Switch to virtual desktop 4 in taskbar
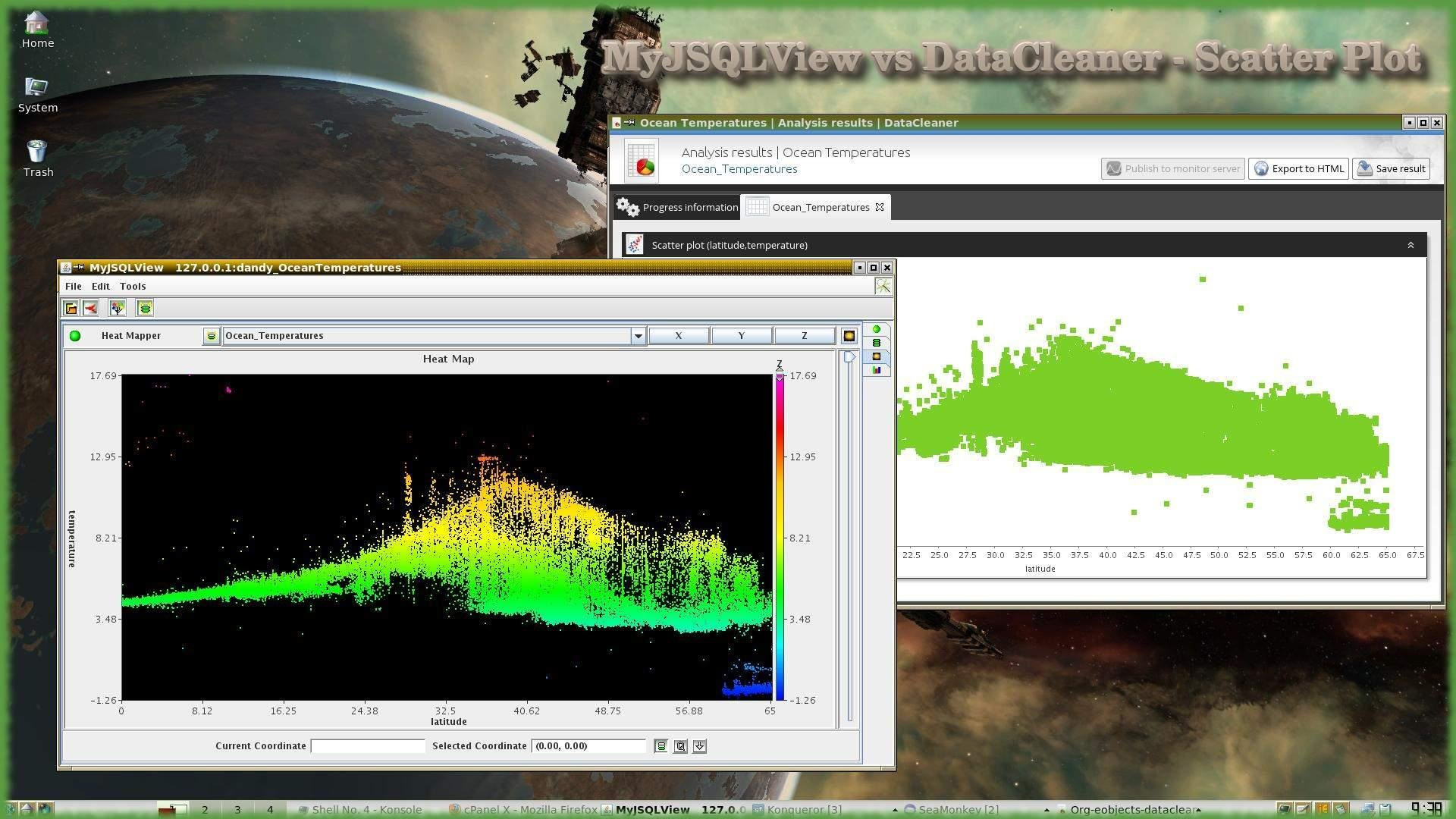 [270, 810]
